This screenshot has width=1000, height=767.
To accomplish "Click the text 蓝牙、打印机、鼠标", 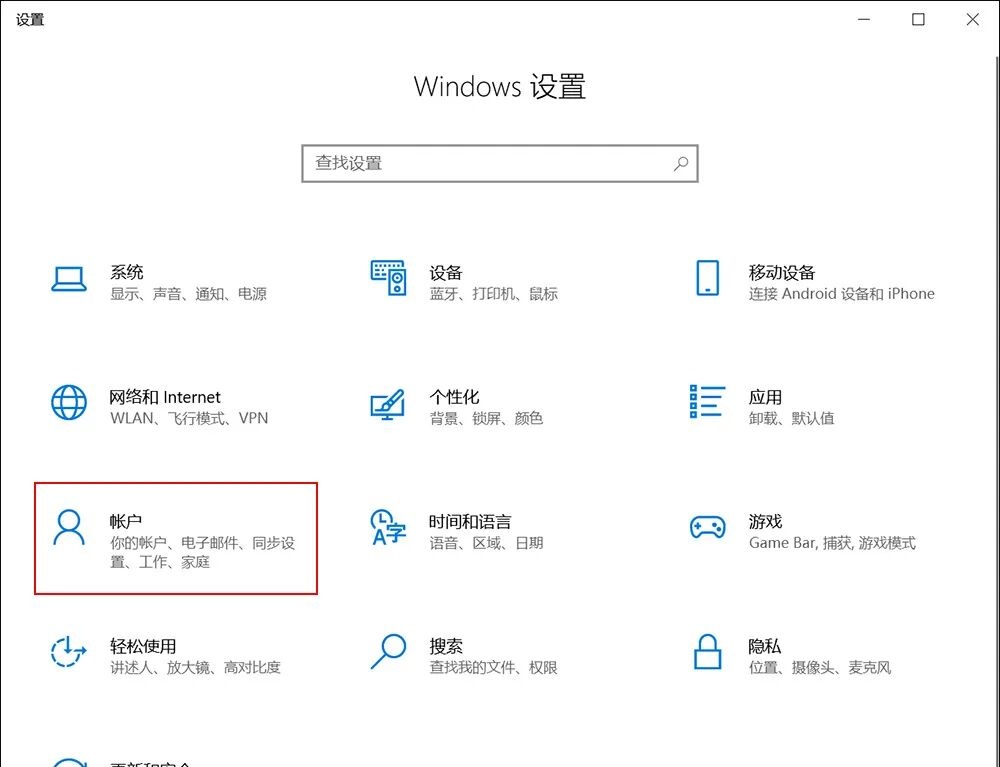I will tap(494, 294).
